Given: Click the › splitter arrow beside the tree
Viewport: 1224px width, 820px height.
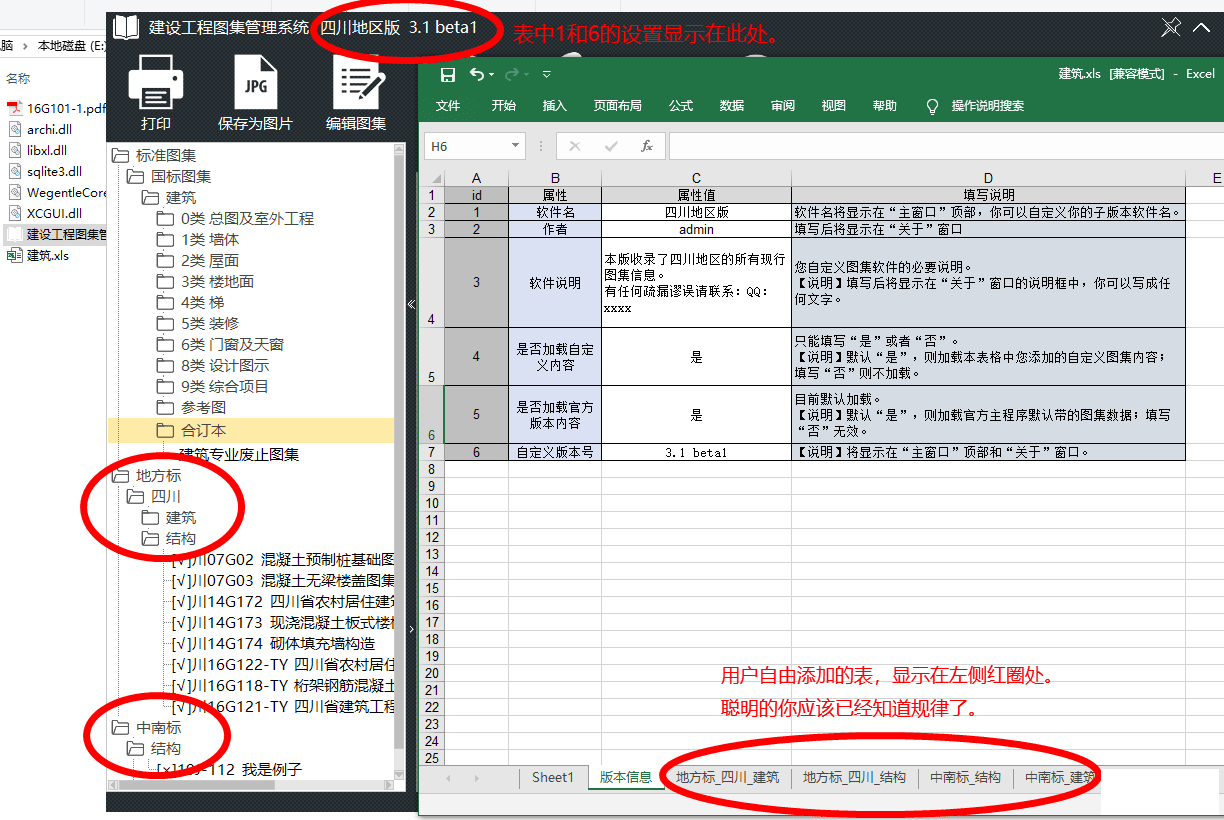Looking at the screenshot, I should click(411, 629).
